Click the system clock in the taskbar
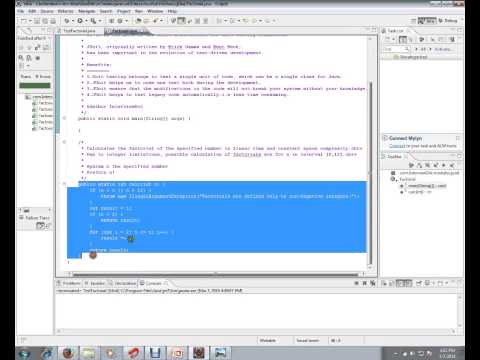This screenshot has height=360, width=480. pyautogui.click(x=447, y=353)
